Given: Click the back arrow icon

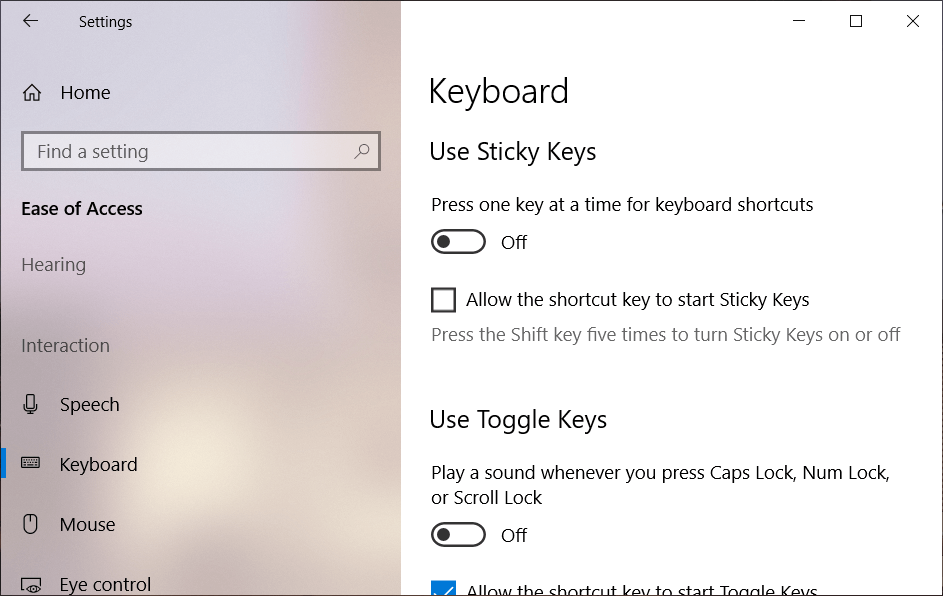Looking at the screenshot, I should tap(30, 21).
